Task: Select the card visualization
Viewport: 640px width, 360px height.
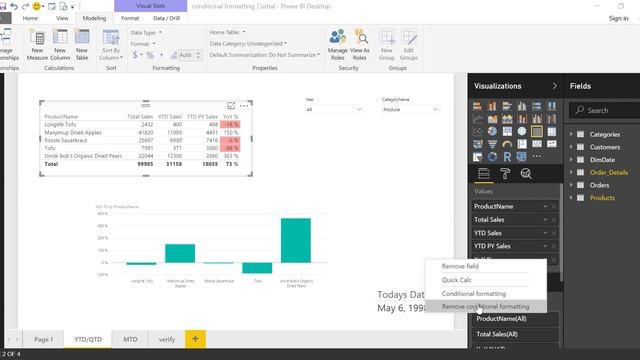Action: click(537, 144)
